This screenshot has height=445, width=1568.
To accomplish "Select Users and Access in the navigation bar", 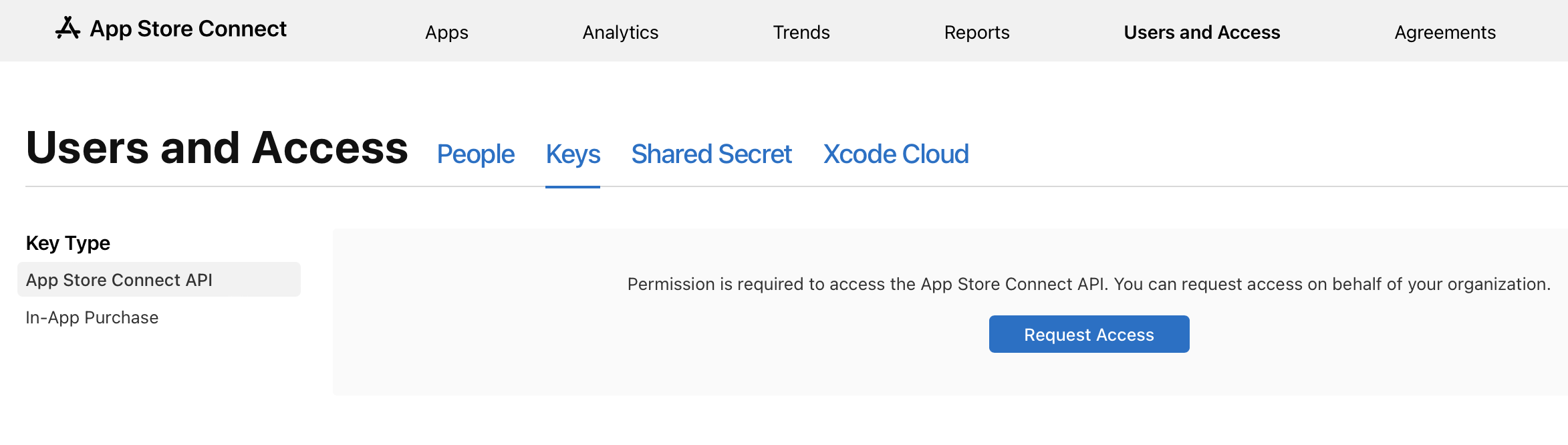I will (1202, 32).
